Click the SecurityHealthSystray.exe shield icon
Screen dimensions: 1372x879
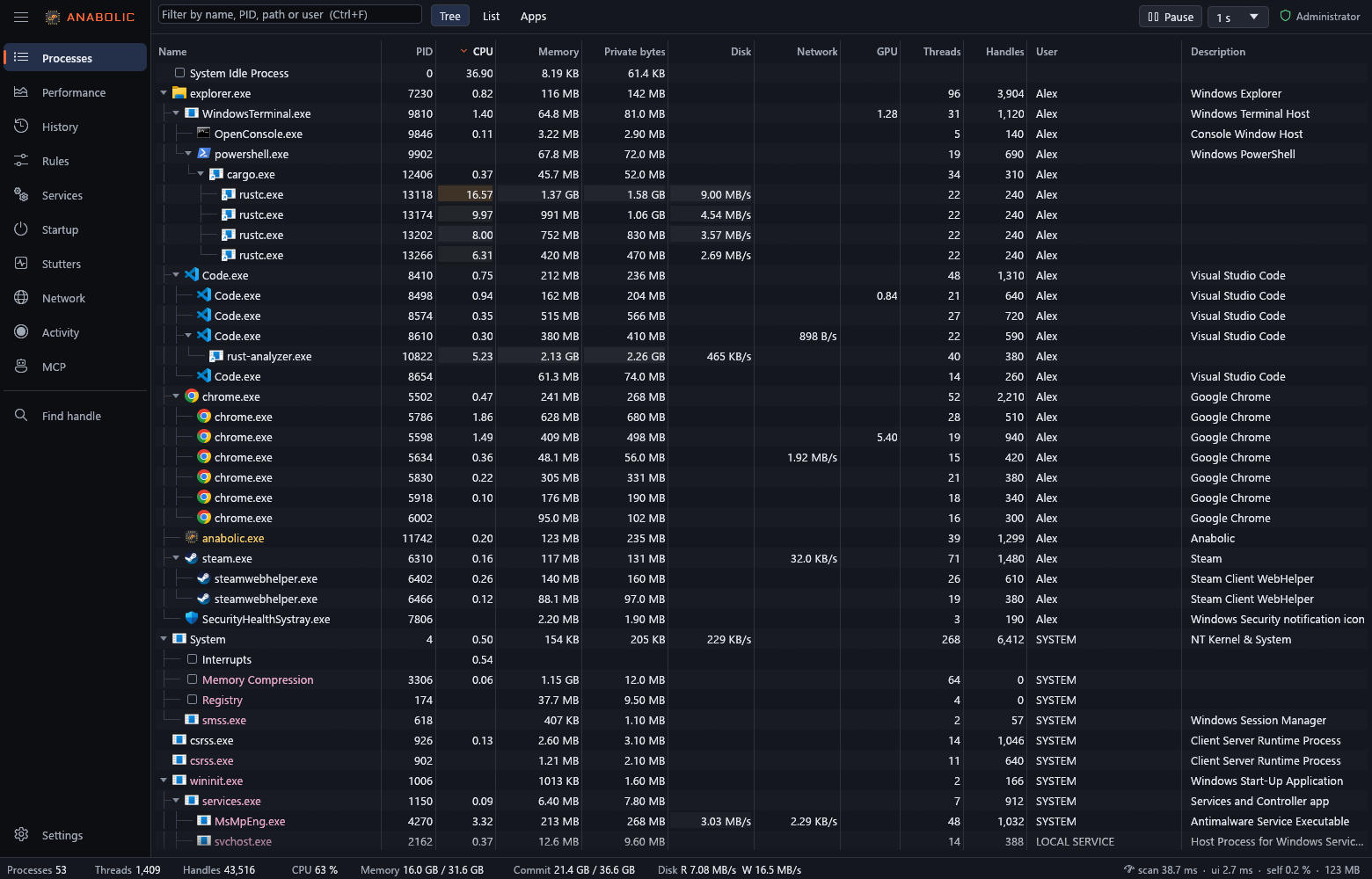point(192,619)
